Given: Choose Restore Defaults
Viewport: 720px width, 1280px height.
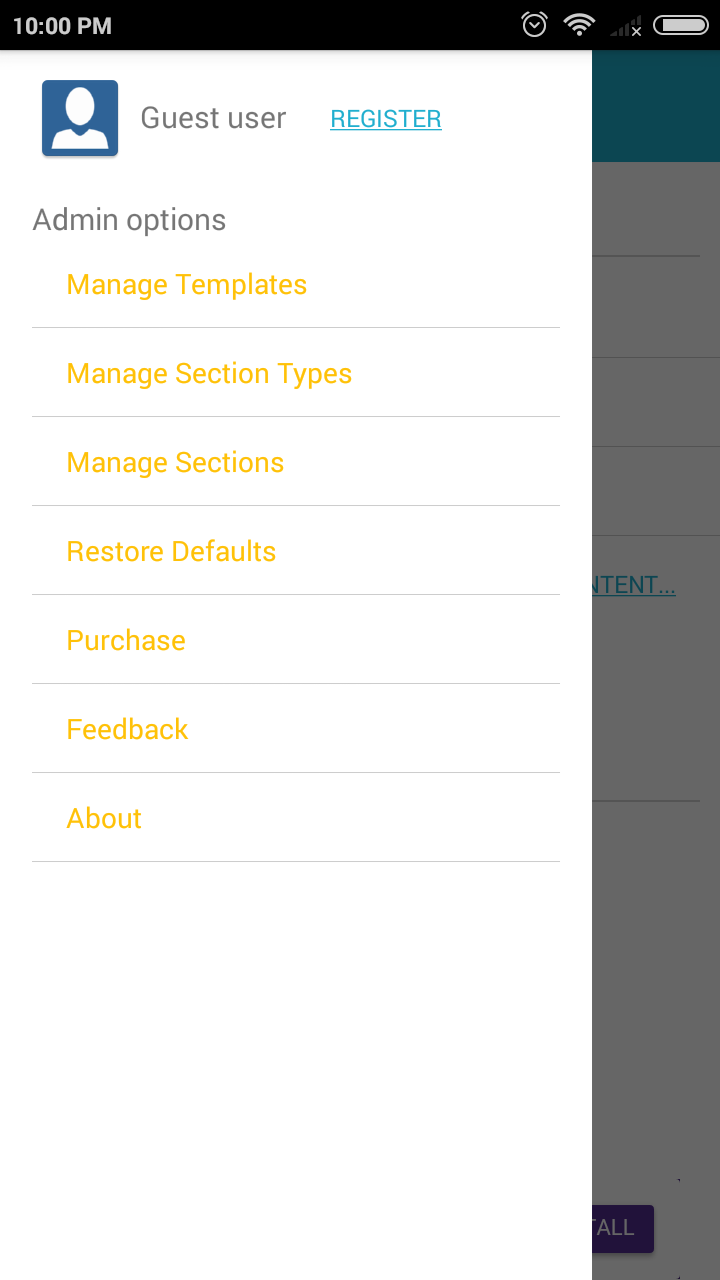Looking at the screenshot, I should 171,552.
